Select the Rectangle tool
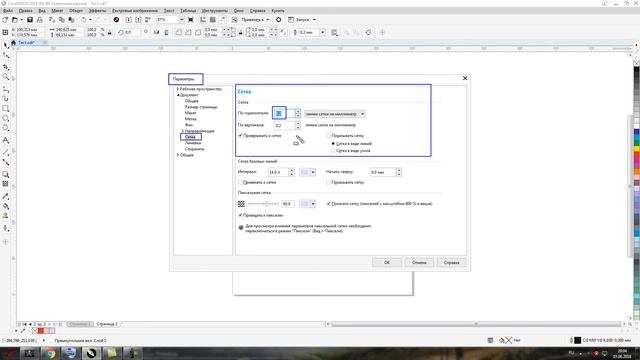Viewport: 640px width, 360px height. (x=6, y=109)
